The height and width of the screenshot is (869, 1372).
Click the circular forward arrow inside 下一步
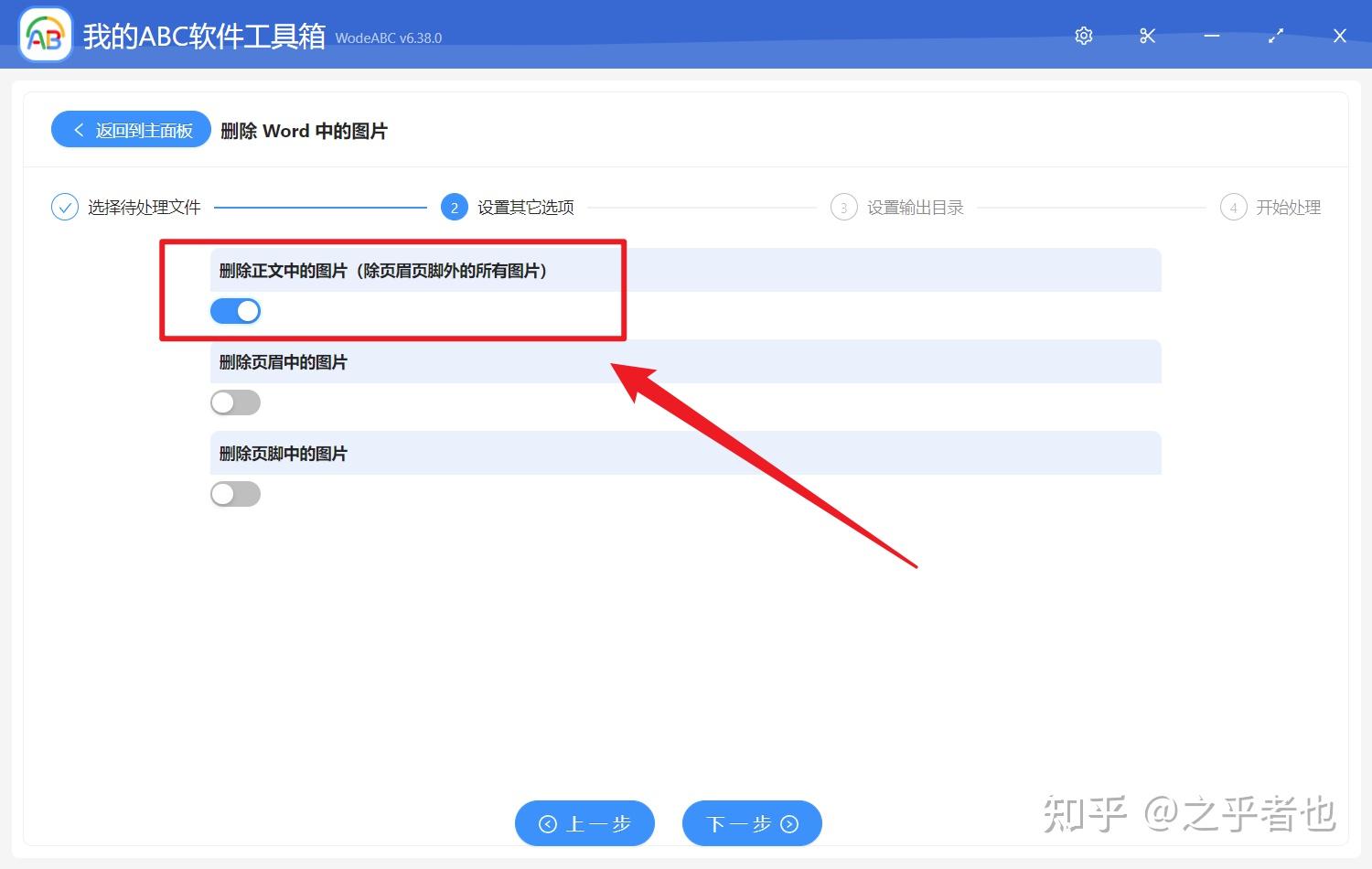click(790, 823)
